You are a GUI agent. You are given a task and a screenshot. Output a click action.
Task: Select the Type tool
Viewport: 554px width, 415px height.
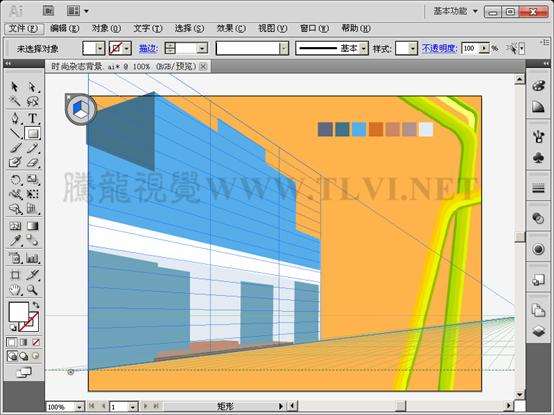pyautogui.click(x=32, y=118)
